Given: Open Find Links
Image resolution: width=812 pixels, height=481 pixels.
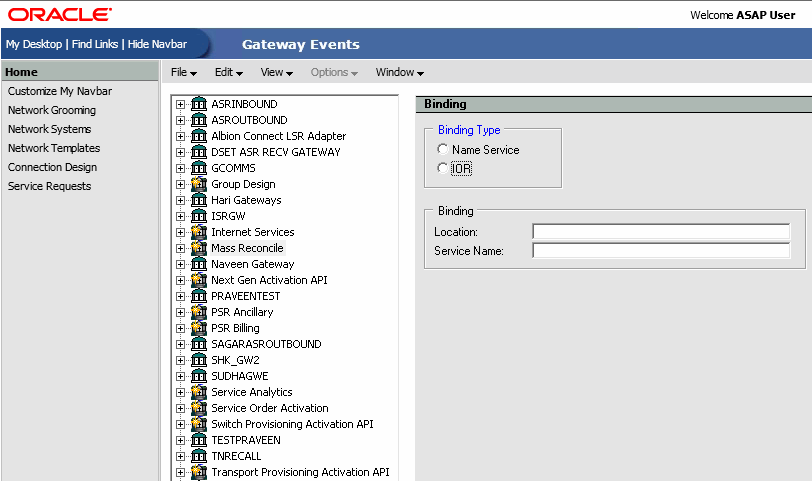Looking at the screenshot, I should pyautogui.click(x=95, y=45).
